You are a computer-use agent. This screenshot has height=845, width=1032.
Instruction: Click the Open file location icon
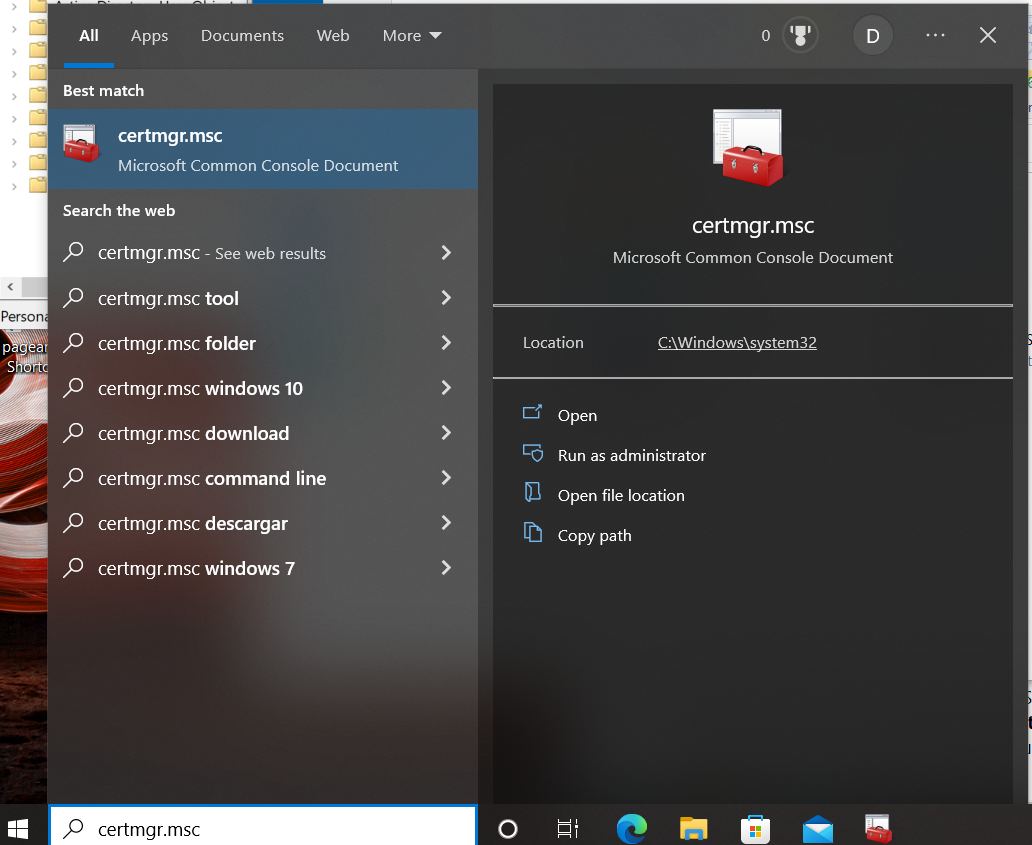click(x=532, y=492)
